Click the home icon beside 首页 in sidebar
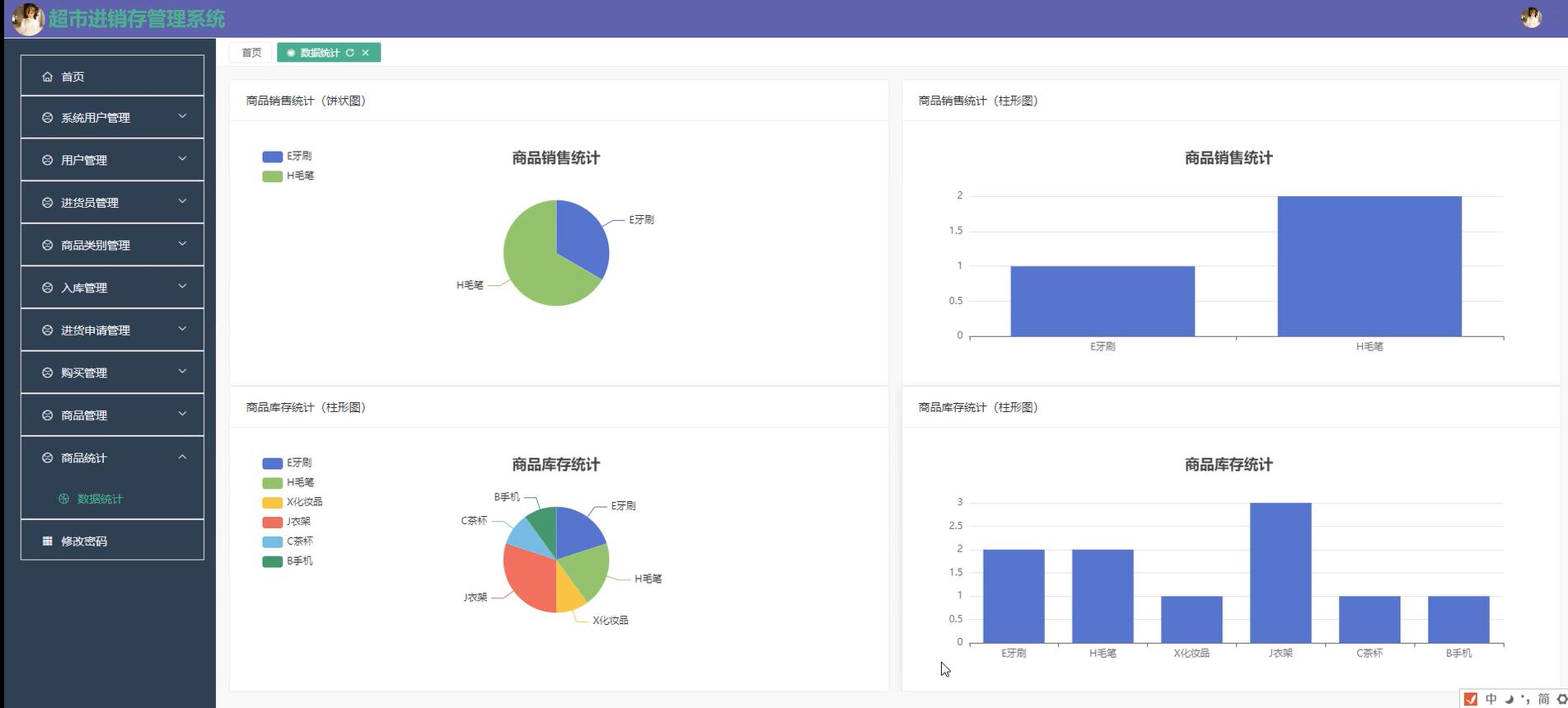This screenshot has width=1568, height=708. (47, 77)
